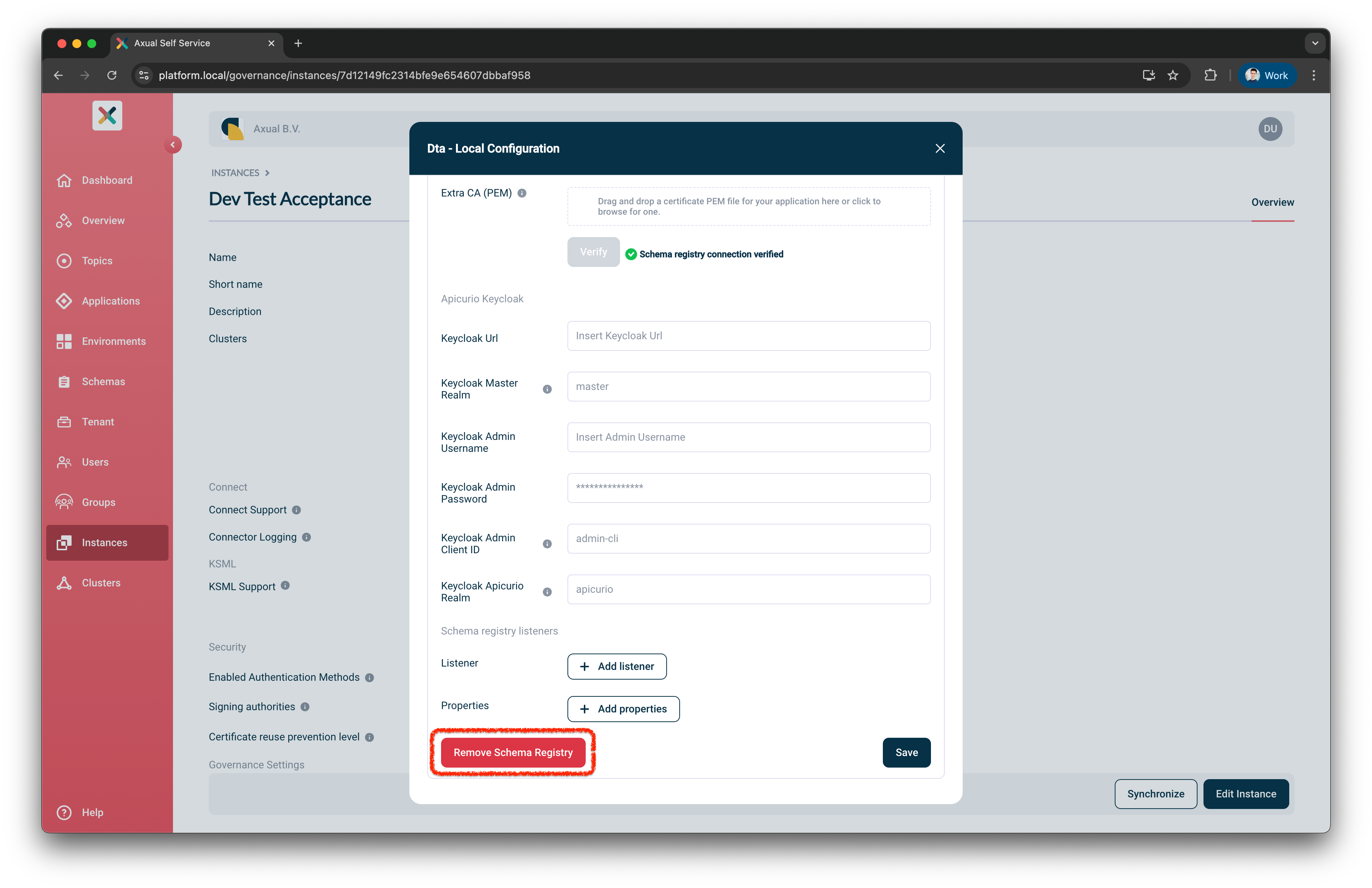The width and height of the screenshot is (1372, 888).
Task: Collapse the red navigation sidebar
Action: (x=173, y=145)
